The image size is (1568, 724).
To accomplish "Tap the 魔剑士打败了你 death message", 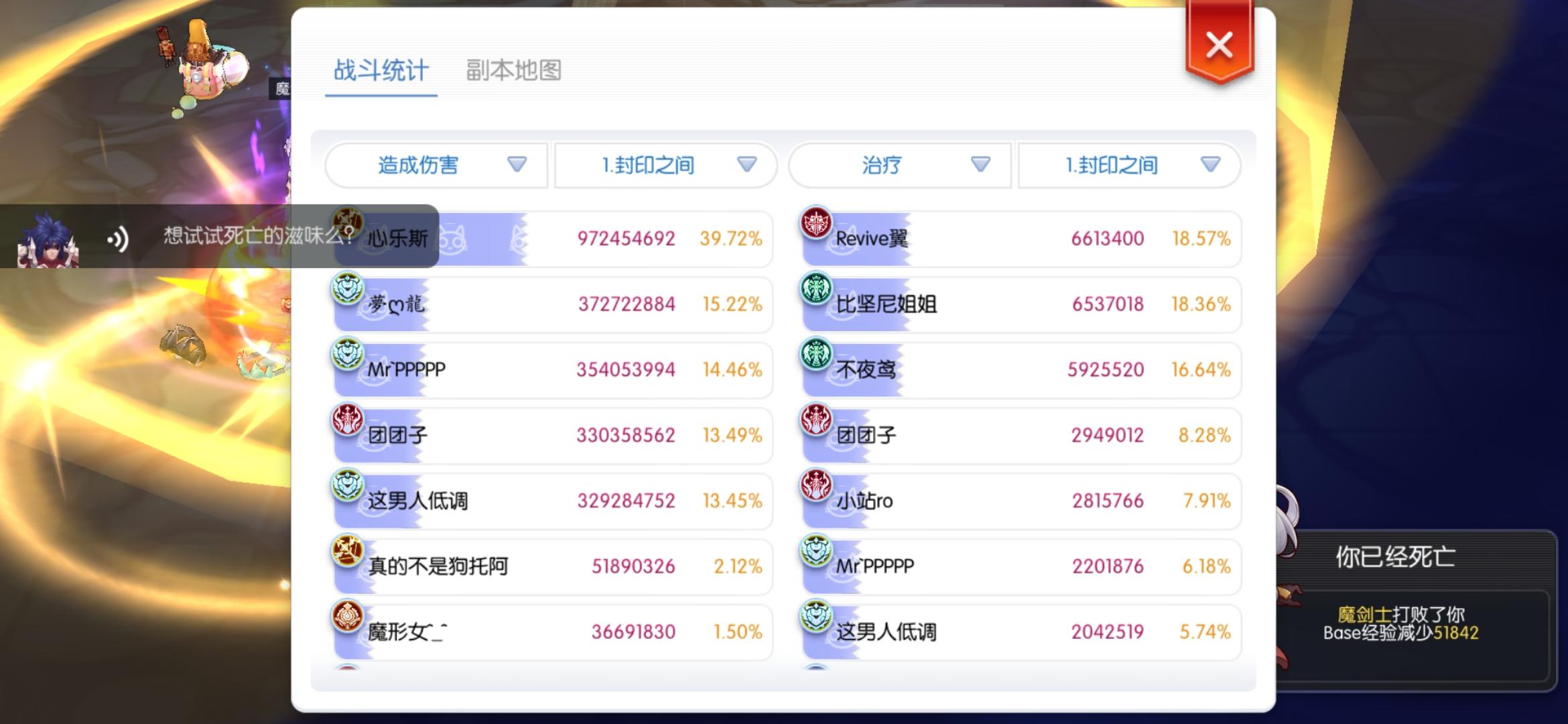I will 1400,614.
